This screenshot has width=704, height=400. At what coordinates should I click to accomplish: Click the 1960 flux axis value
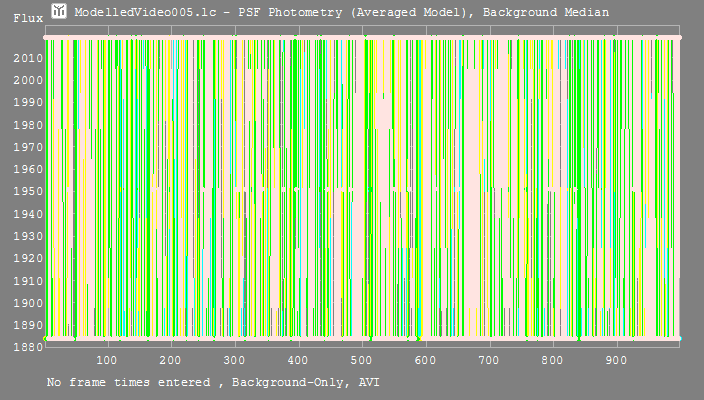click(x=28, y=169)
